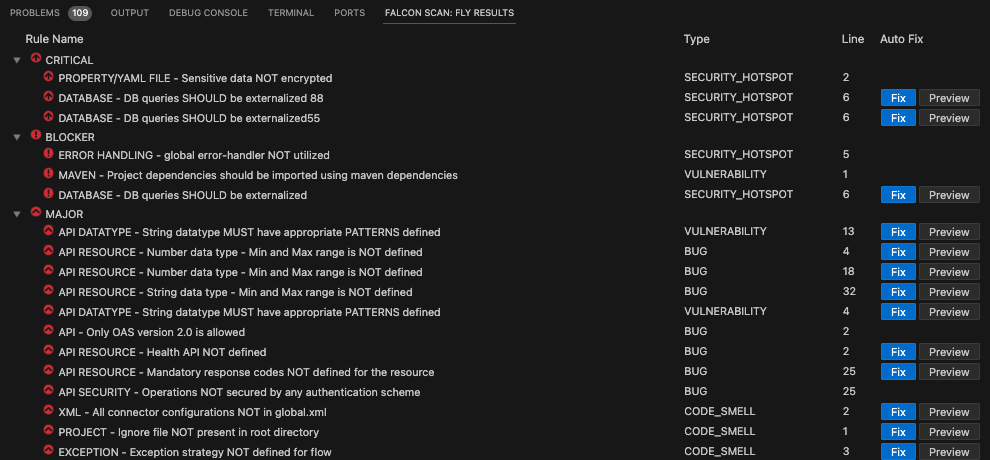Fix the externalized 88 database rule
Viewport: 990px width, 460px height.
click(x=898, y=98)
